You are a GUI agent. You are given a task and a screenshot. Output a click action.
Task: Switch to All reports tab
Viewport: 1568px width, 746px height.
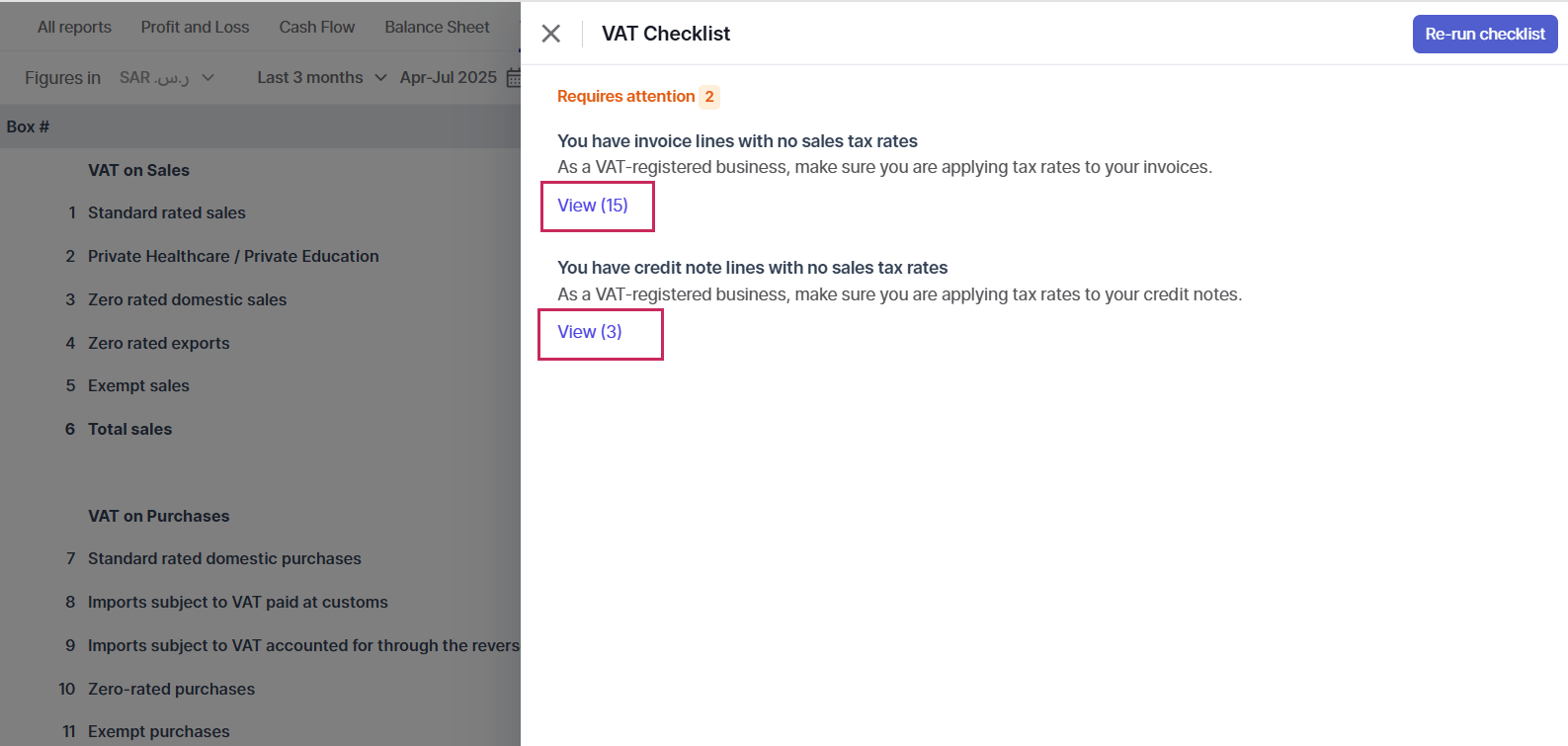[x=74, y=27]
